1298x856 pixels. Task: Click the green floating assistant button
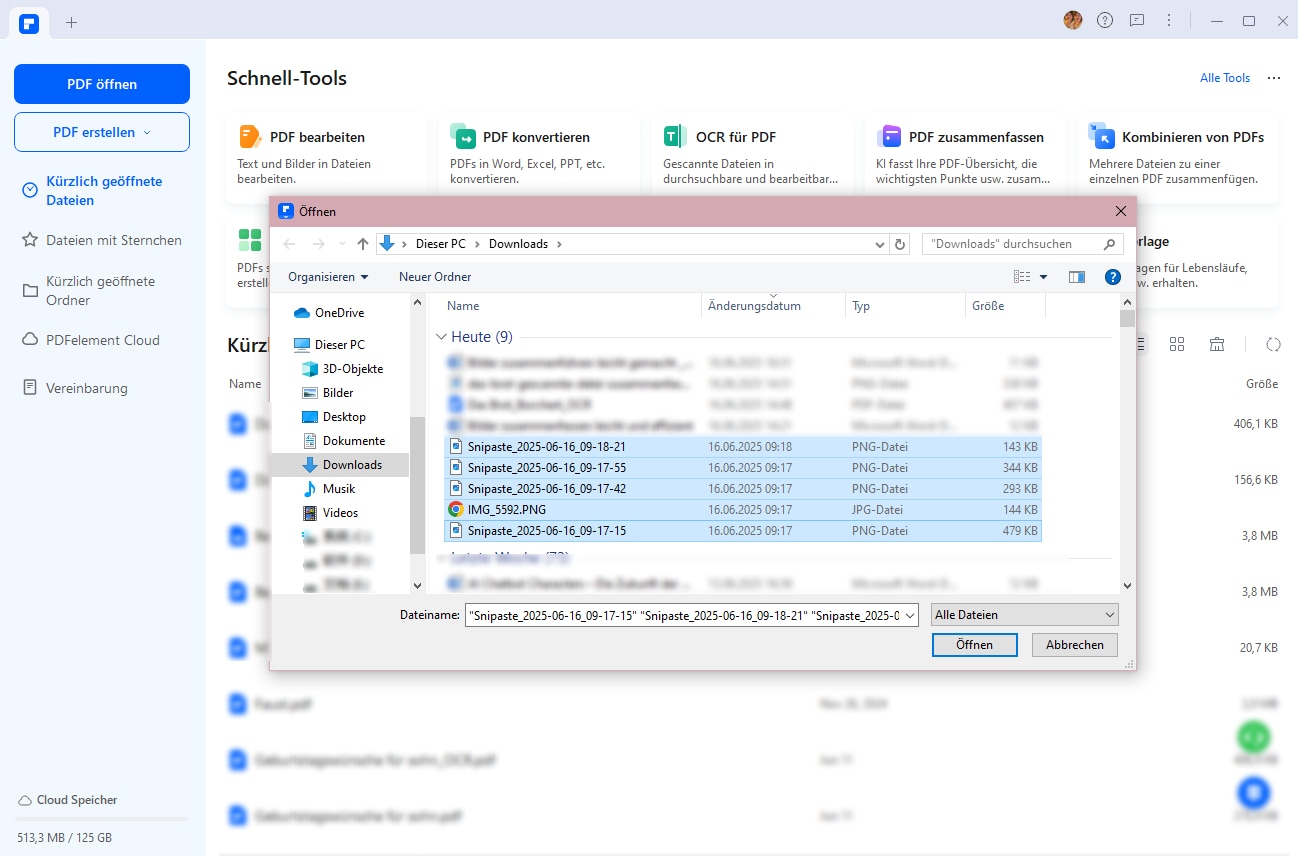point(1253,737)
